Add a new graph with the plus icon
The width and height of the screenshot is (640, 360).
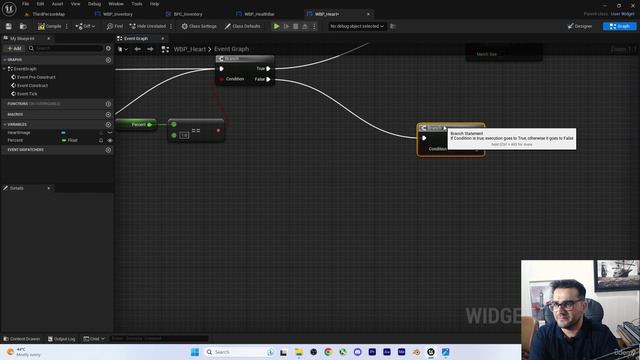click(x=108, y=60)
